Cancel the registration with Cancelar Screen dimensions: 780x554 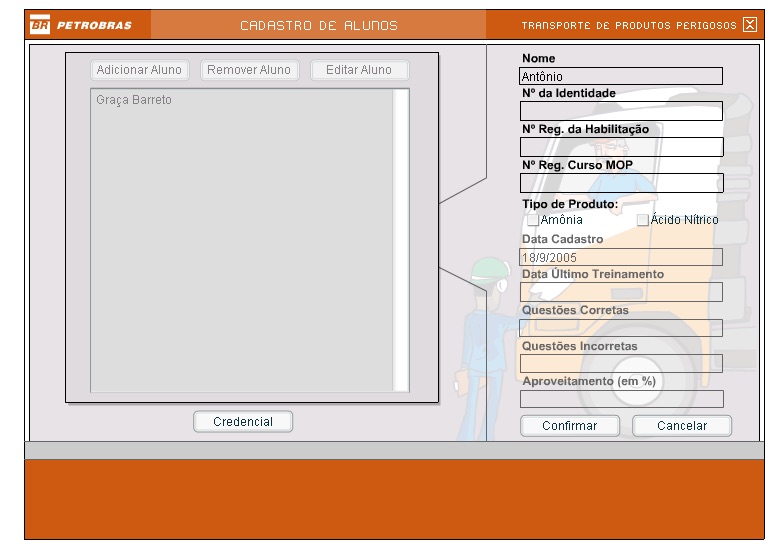[682, 426]
